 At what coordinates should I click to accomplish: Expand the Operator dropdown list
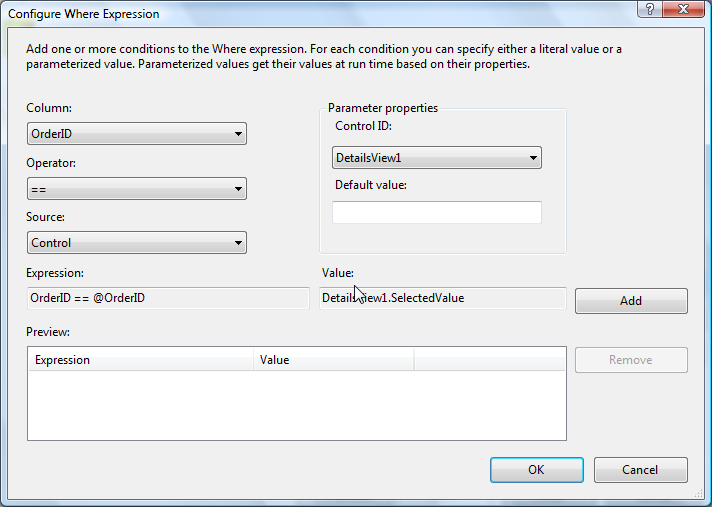(137, 188)
